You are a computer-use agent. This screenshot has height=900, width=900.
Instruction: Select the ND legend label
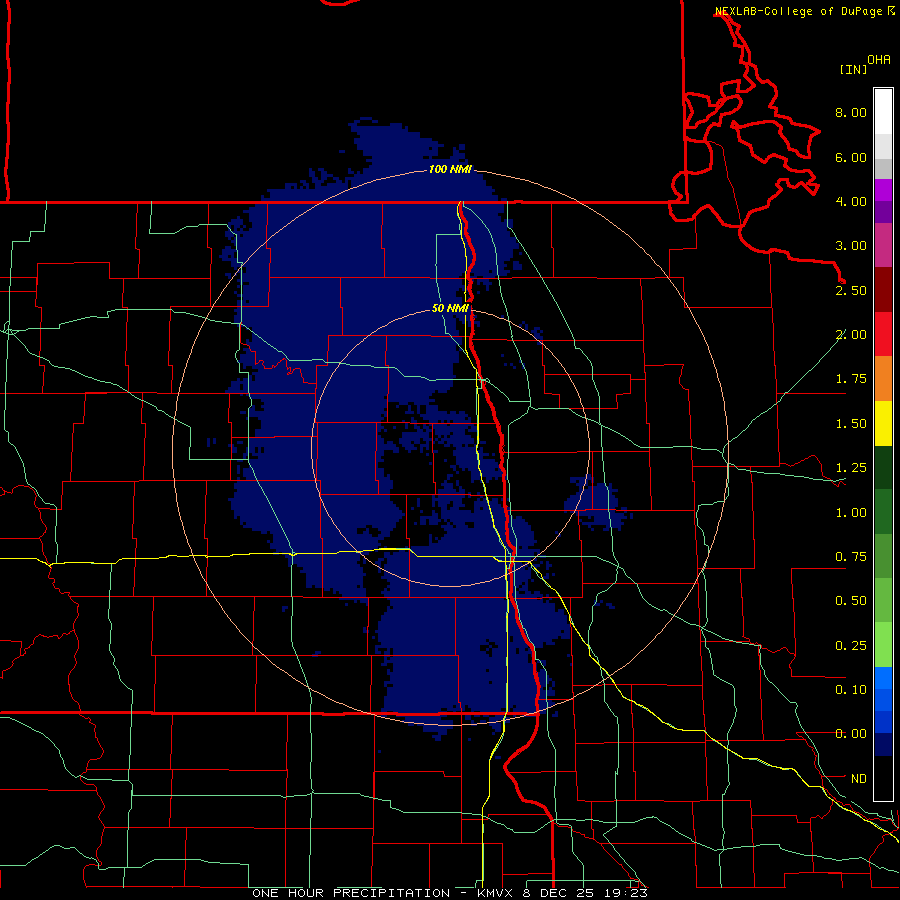point(859,779)
